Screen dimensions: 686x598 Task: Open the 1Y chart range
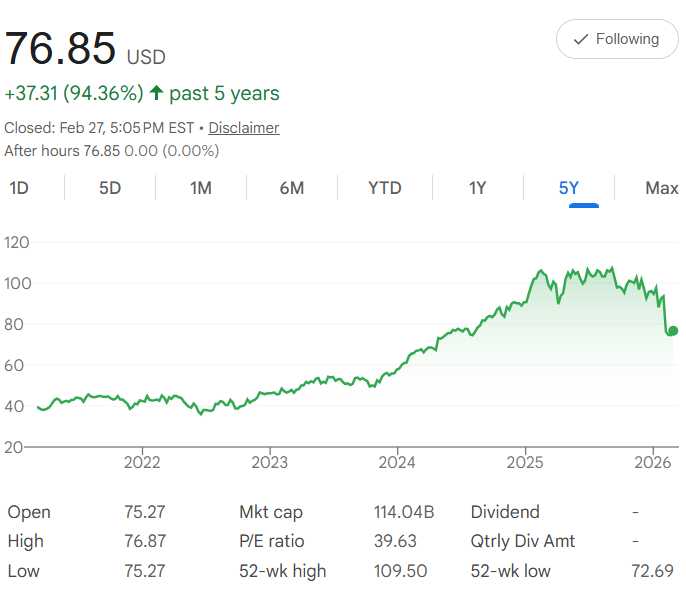pos(477,188)
